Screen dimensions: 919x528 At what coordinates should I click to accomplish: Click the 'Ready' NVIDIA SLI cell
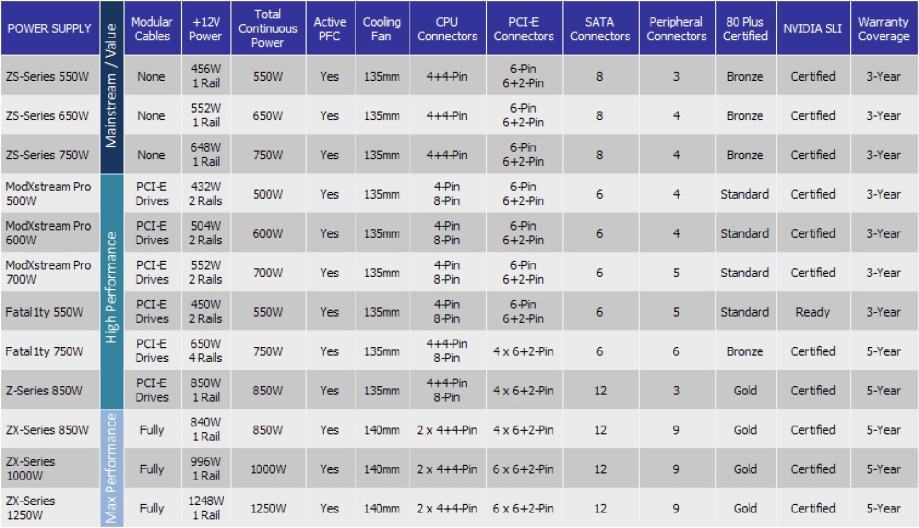[x=813, y=312]
